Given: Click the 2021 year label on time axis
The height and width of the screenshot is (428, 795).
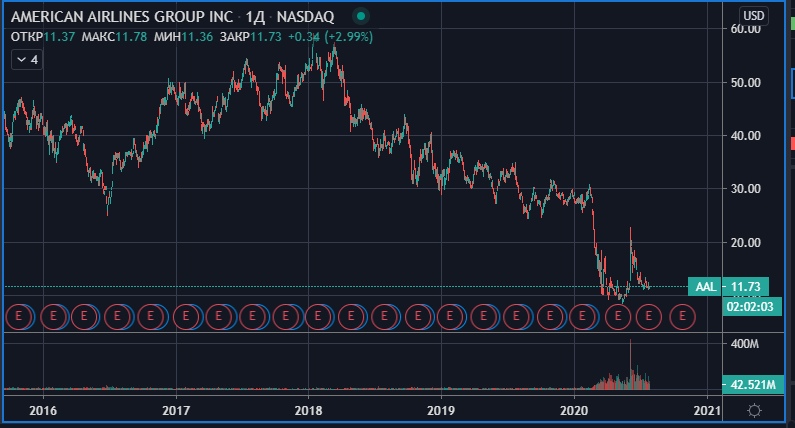Looking at the screenshot, I should coord(707,410).
